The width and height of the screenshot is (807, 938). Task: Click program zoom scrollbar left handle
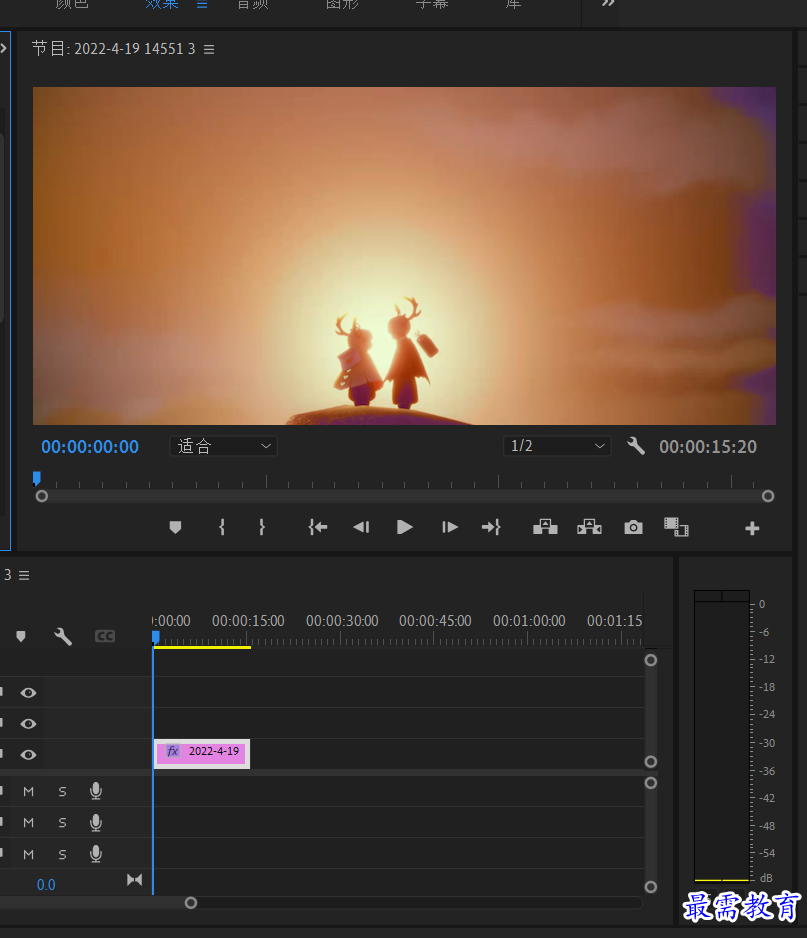[42, 496]
